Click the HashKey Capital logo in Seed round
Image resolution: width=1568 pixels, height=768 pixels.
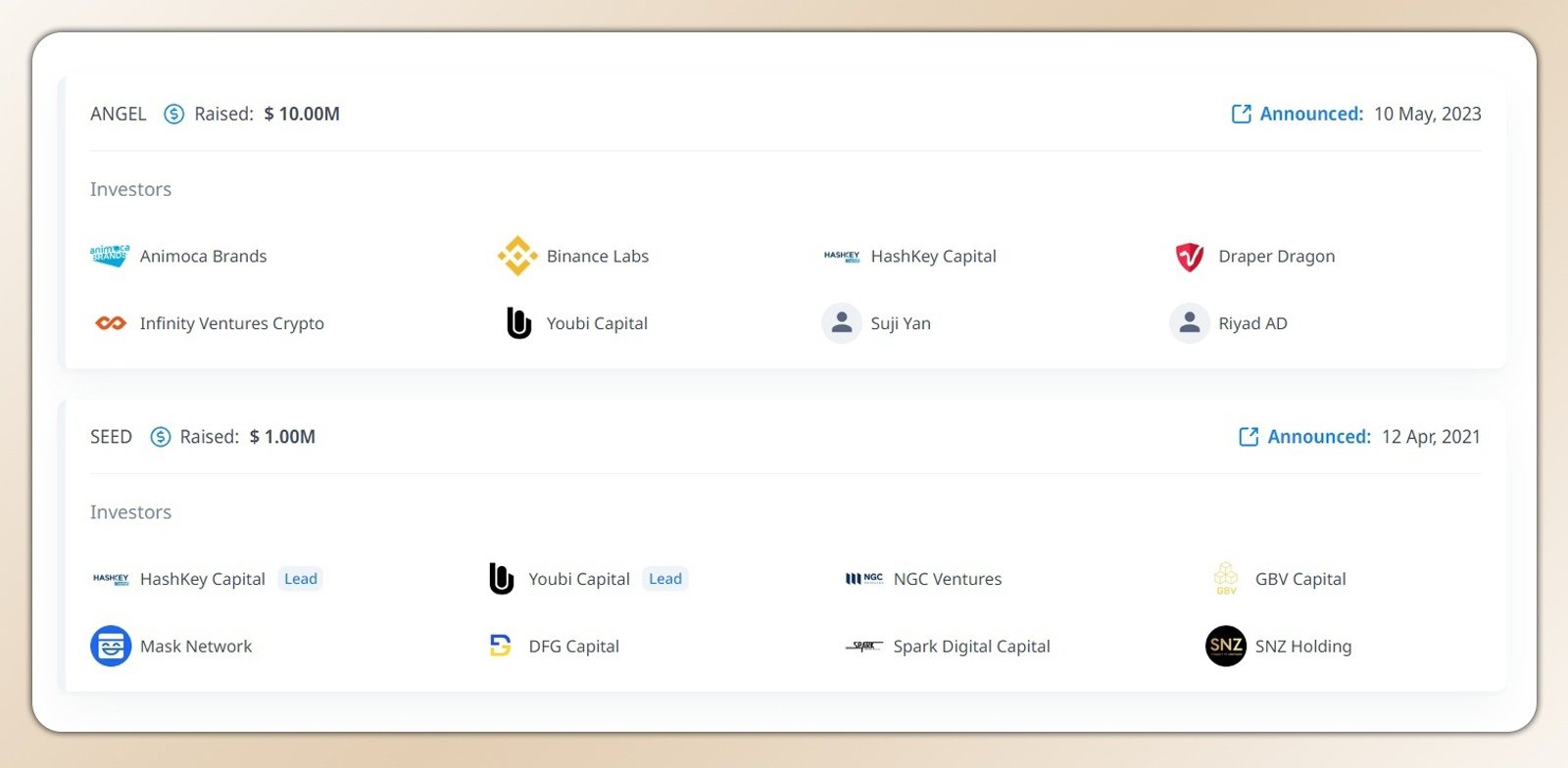pos(111,579)
